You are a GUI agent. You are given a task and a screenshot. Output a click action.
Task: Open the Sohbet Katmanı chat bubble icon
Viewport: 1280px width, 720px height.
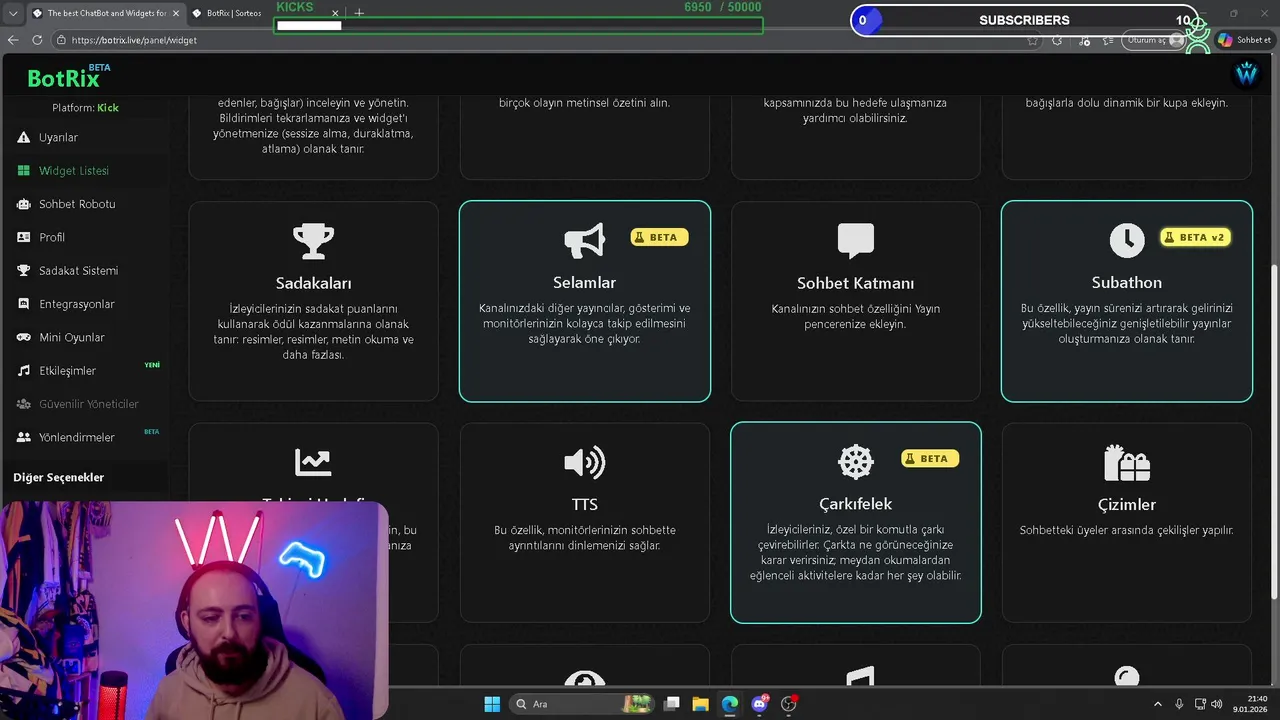(856, 241)
